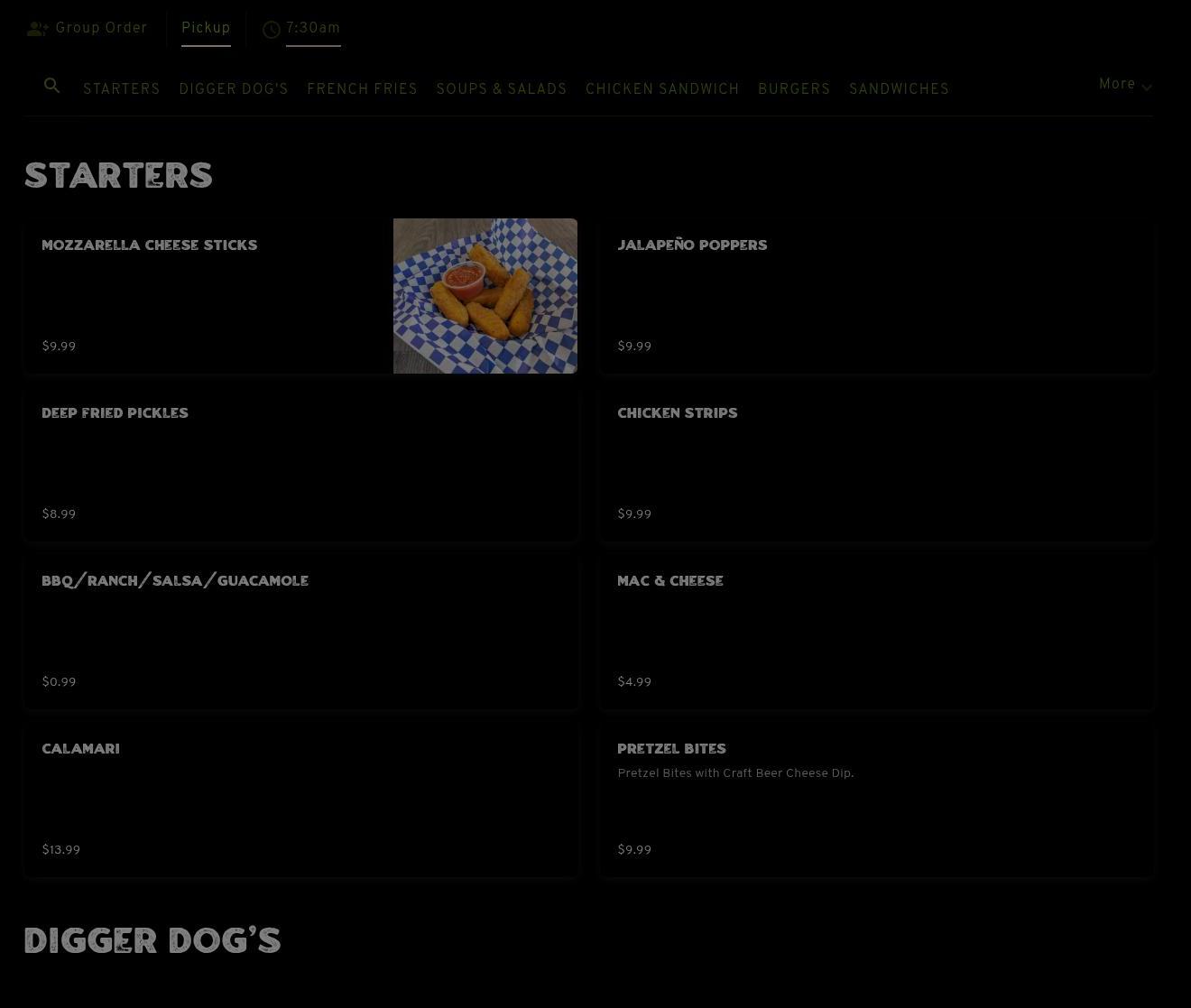
Task: Choose the Deep Fried Pickles item
Action: click(x=300, y=464)
